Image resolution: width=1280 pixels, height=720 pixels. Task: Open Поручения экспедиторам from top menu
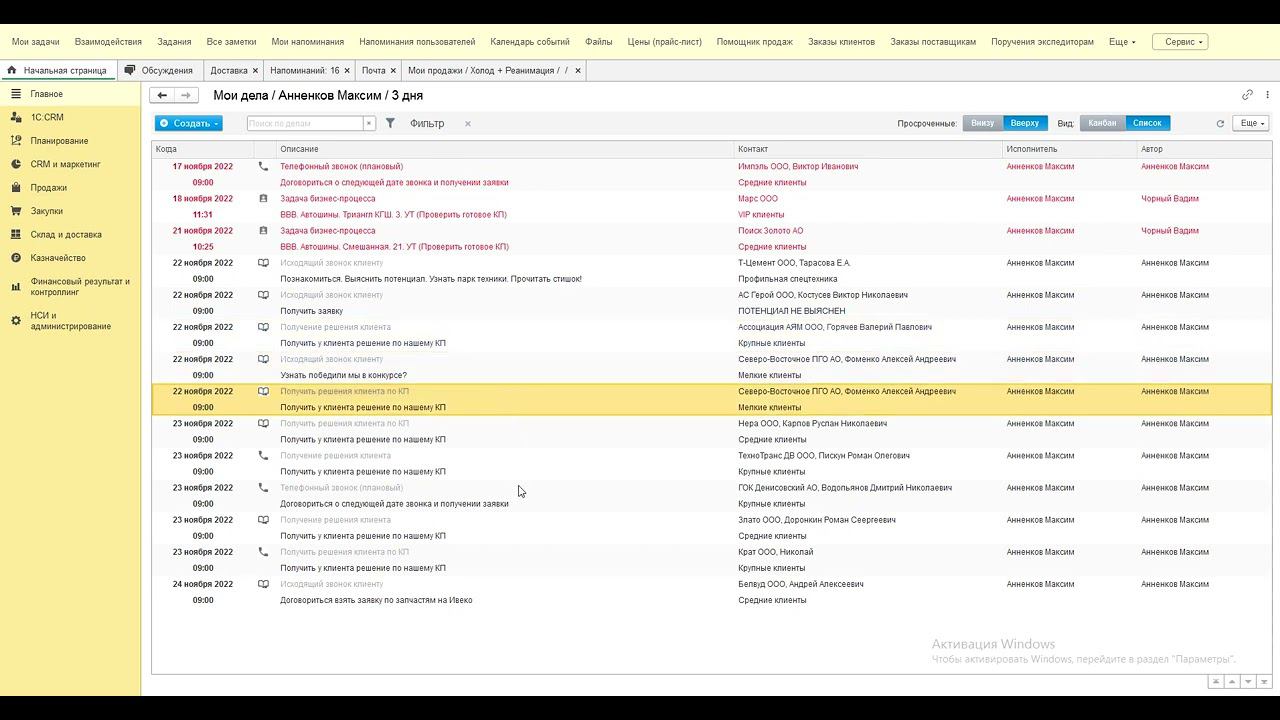tap(1042, 42)
